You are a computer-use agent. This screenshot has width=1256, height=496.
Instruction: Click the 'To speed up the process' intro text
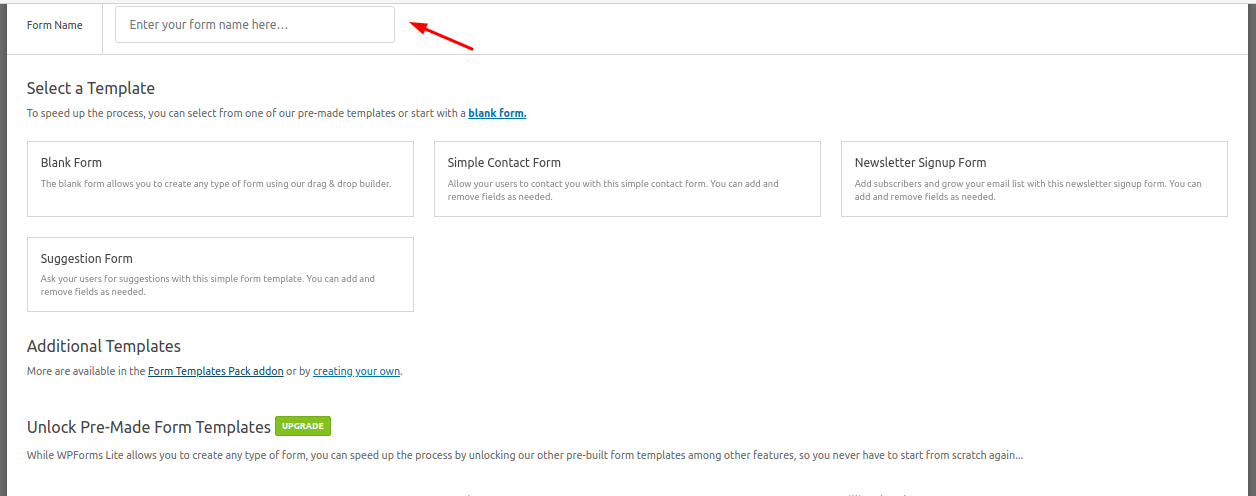tap(245, 113)
